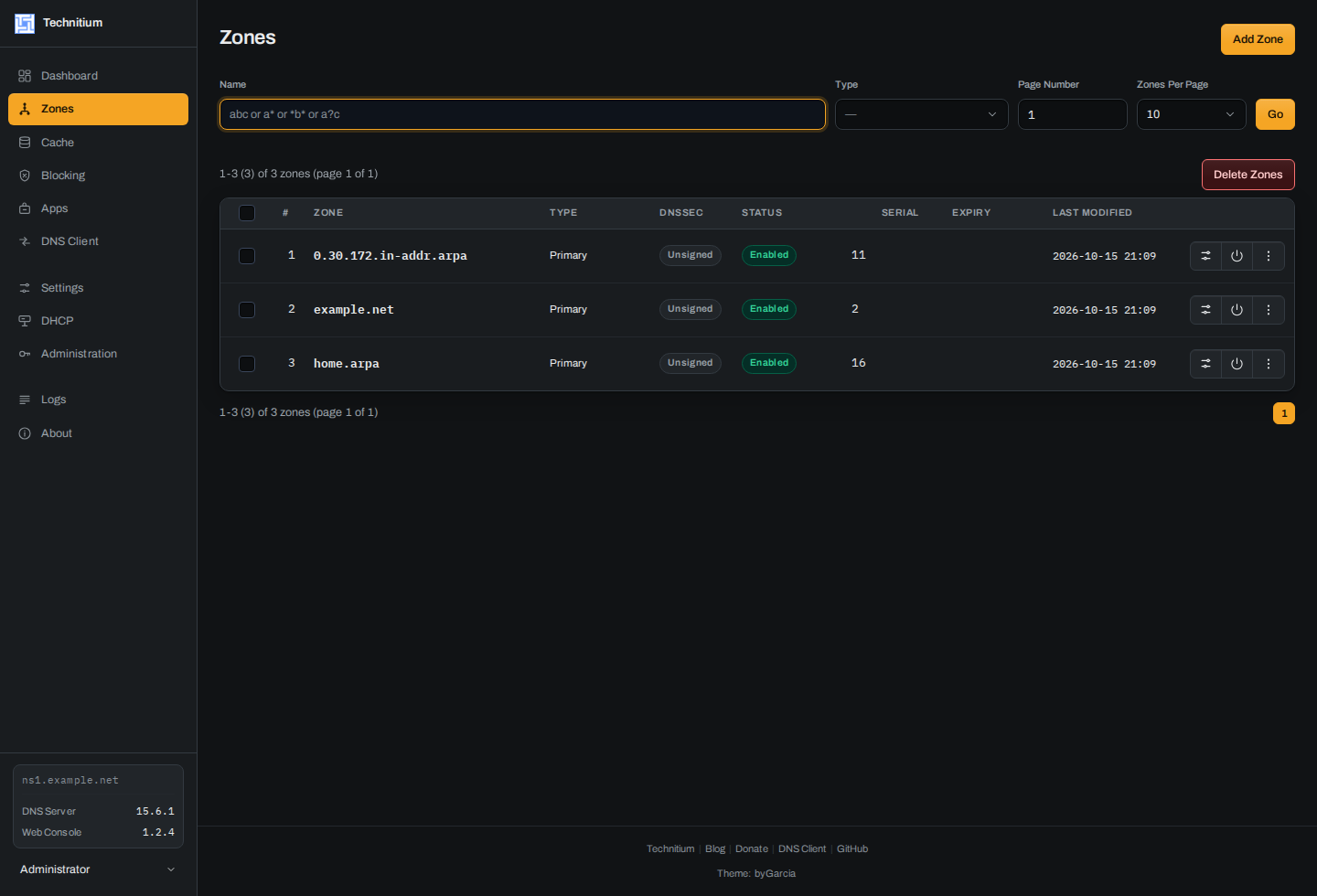Open Settings from the sidebar

(98, 288)
